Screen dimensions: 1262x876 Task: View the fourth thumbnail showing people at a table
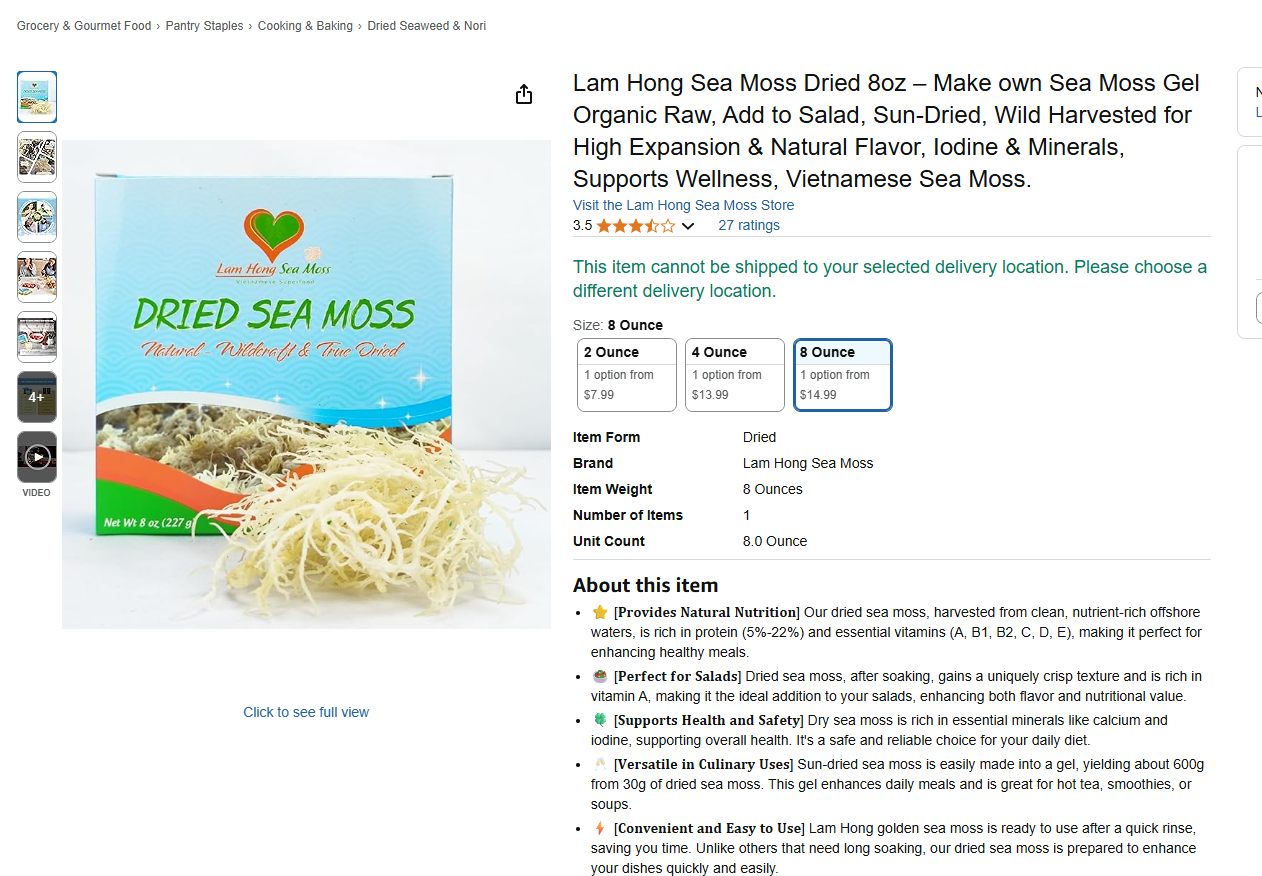pos(37,277)
